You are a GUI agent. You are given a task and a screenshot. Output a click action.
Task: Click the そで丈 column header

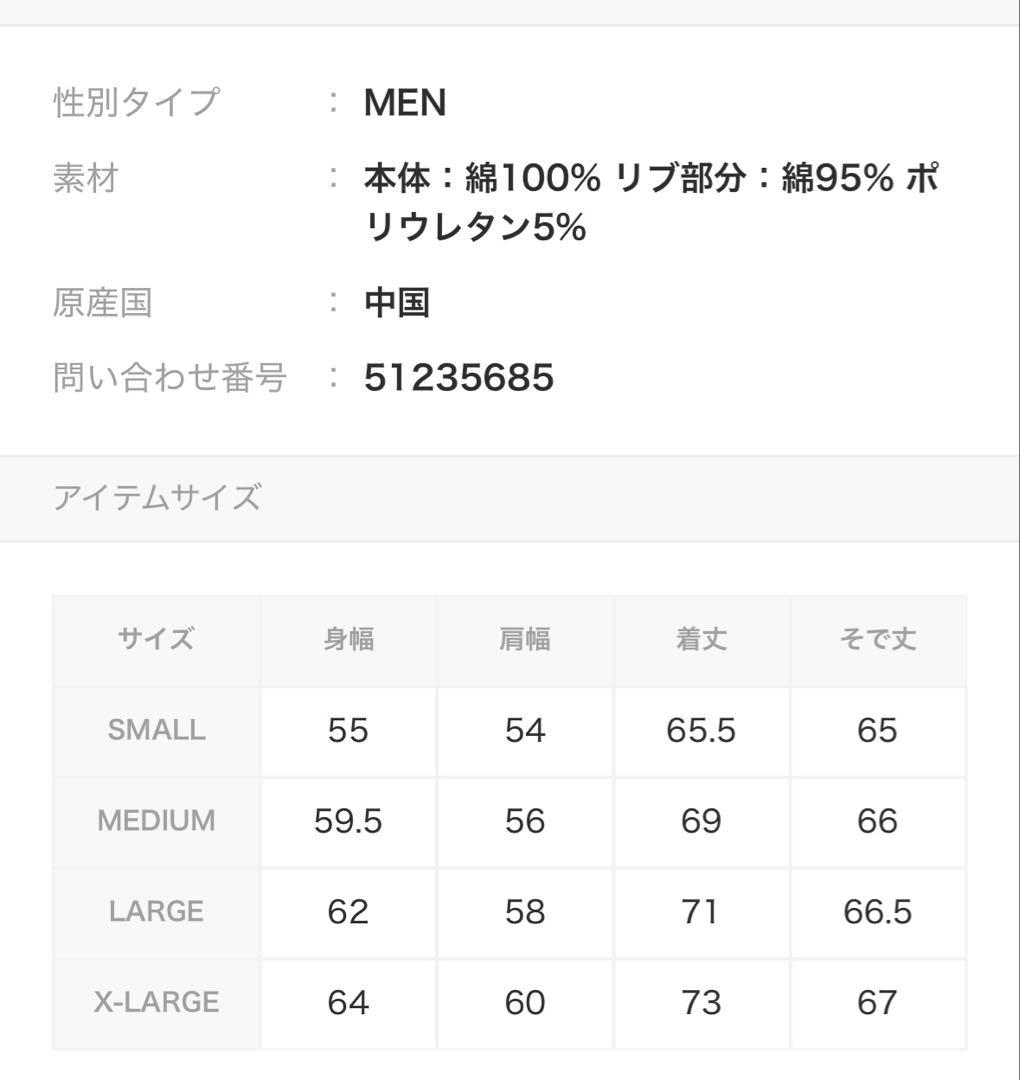coord(877,639)
